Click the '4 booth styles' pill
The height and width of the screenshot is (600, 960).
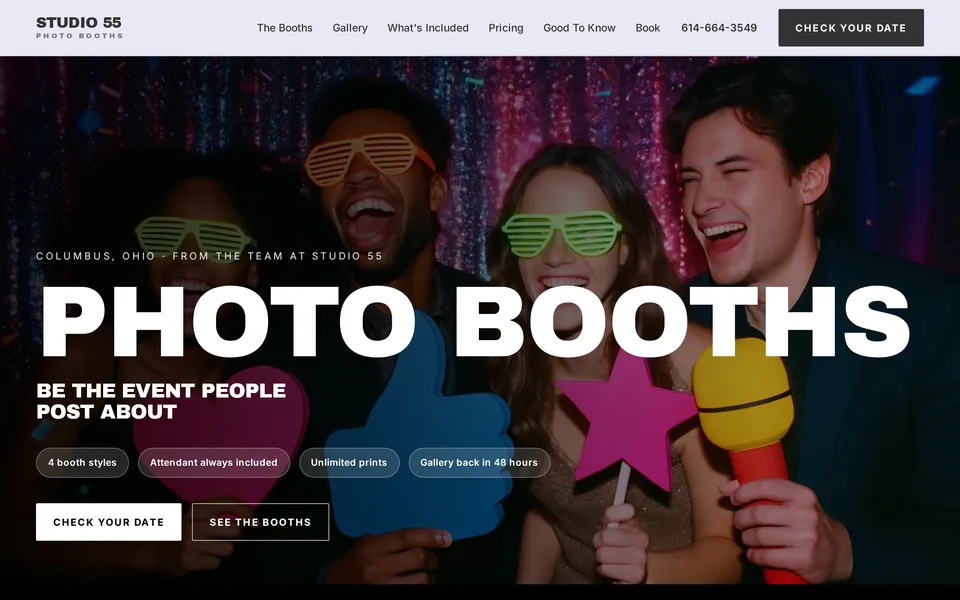(x=83, y=463)
